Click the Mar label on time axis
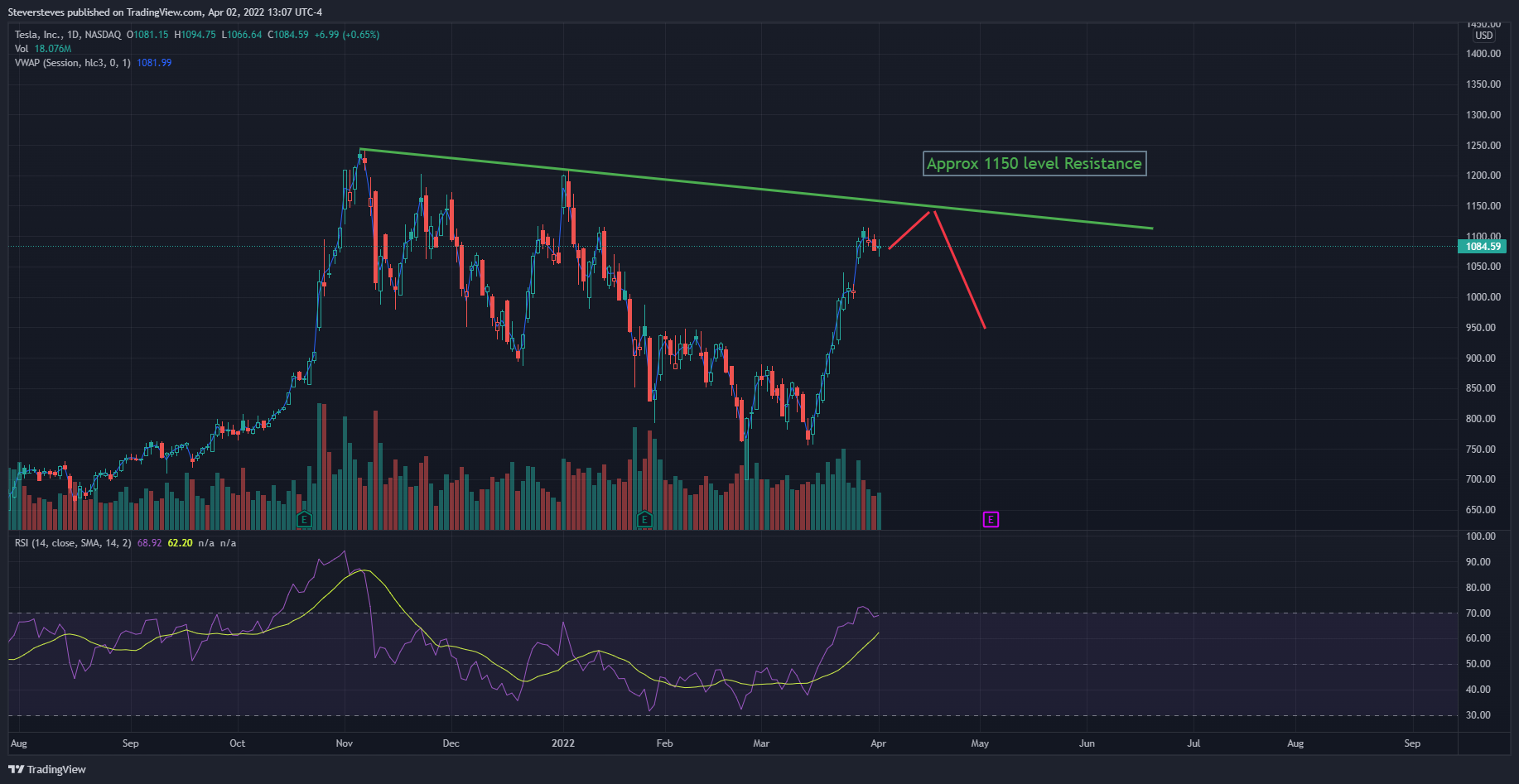The image size is (1519, 784). coord(761,743)
